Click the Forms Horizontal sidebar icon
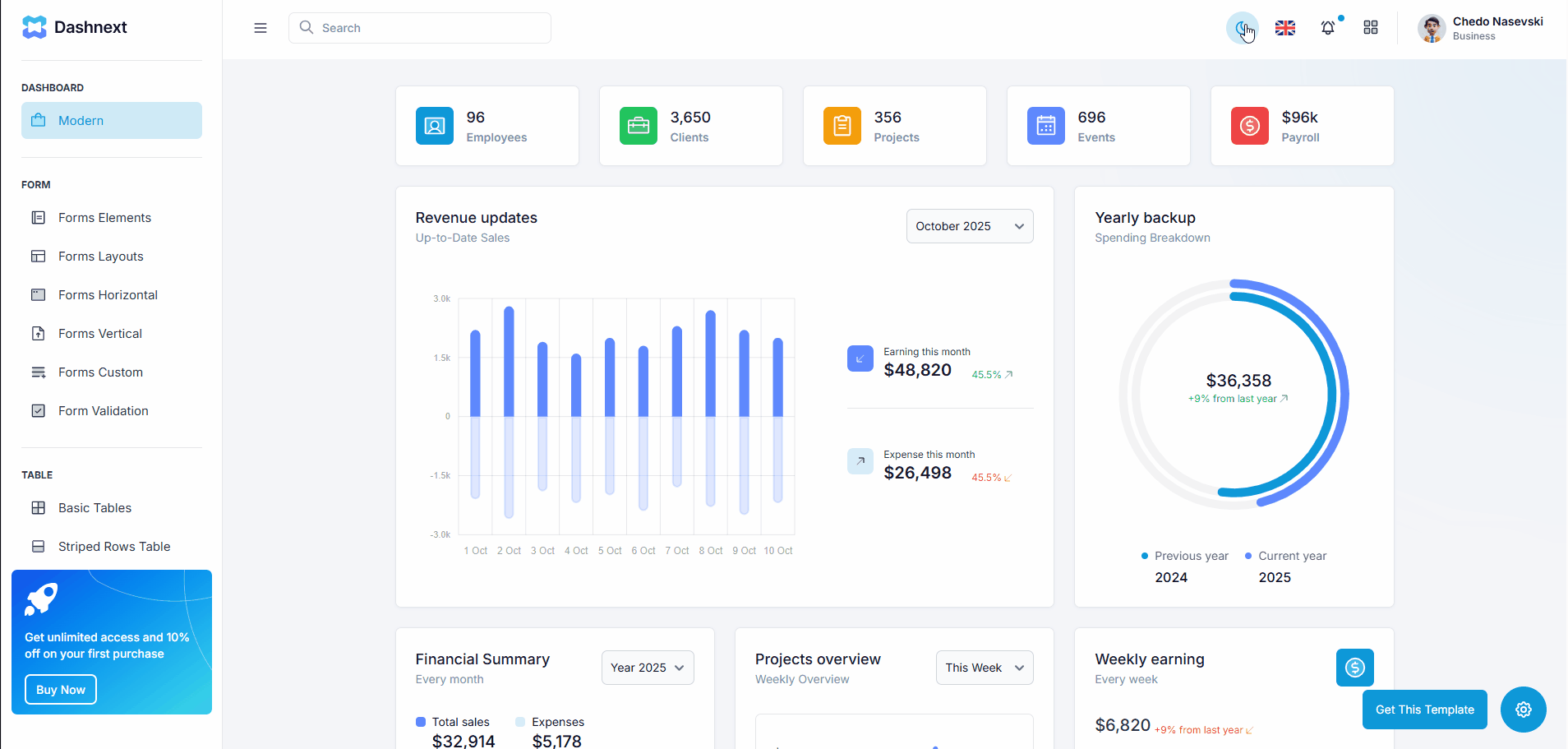Image resolution: width=1568 pixels, height=749 pixels. 39,295
